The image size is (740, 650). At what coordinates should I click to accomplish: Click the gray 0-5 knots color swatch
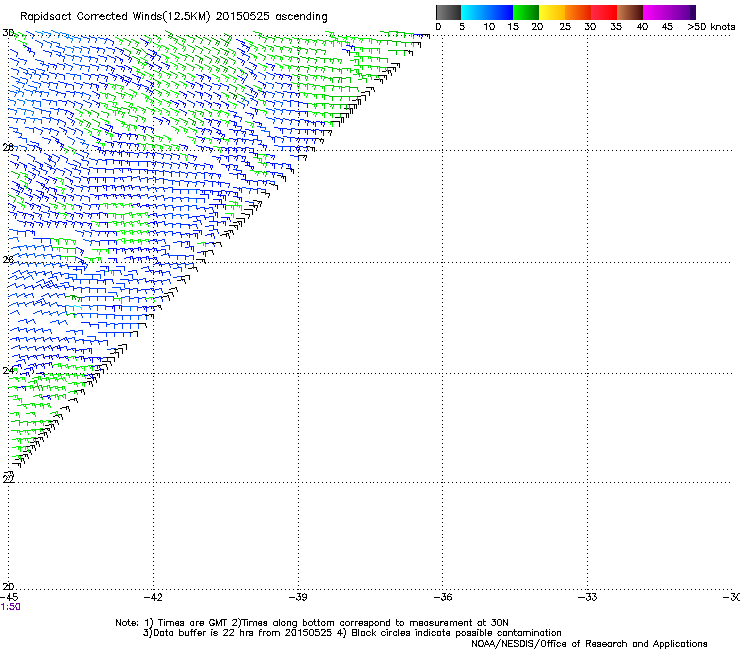pyautogui.click(x=448, y=12)
